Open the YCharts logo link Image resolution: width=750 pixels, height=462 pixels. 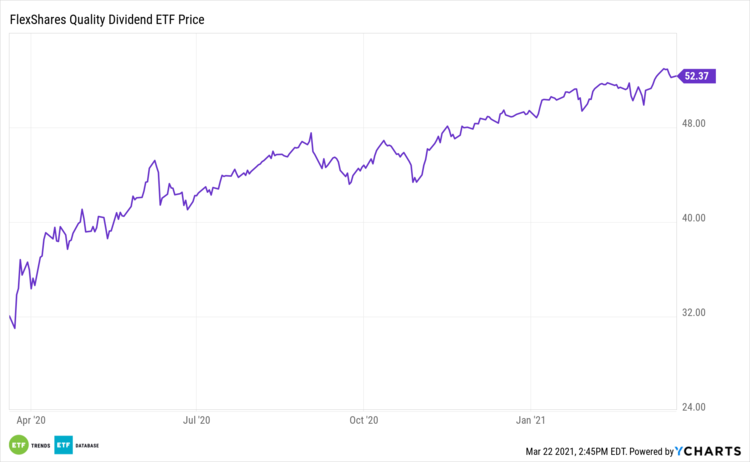[x=709, y=451]
